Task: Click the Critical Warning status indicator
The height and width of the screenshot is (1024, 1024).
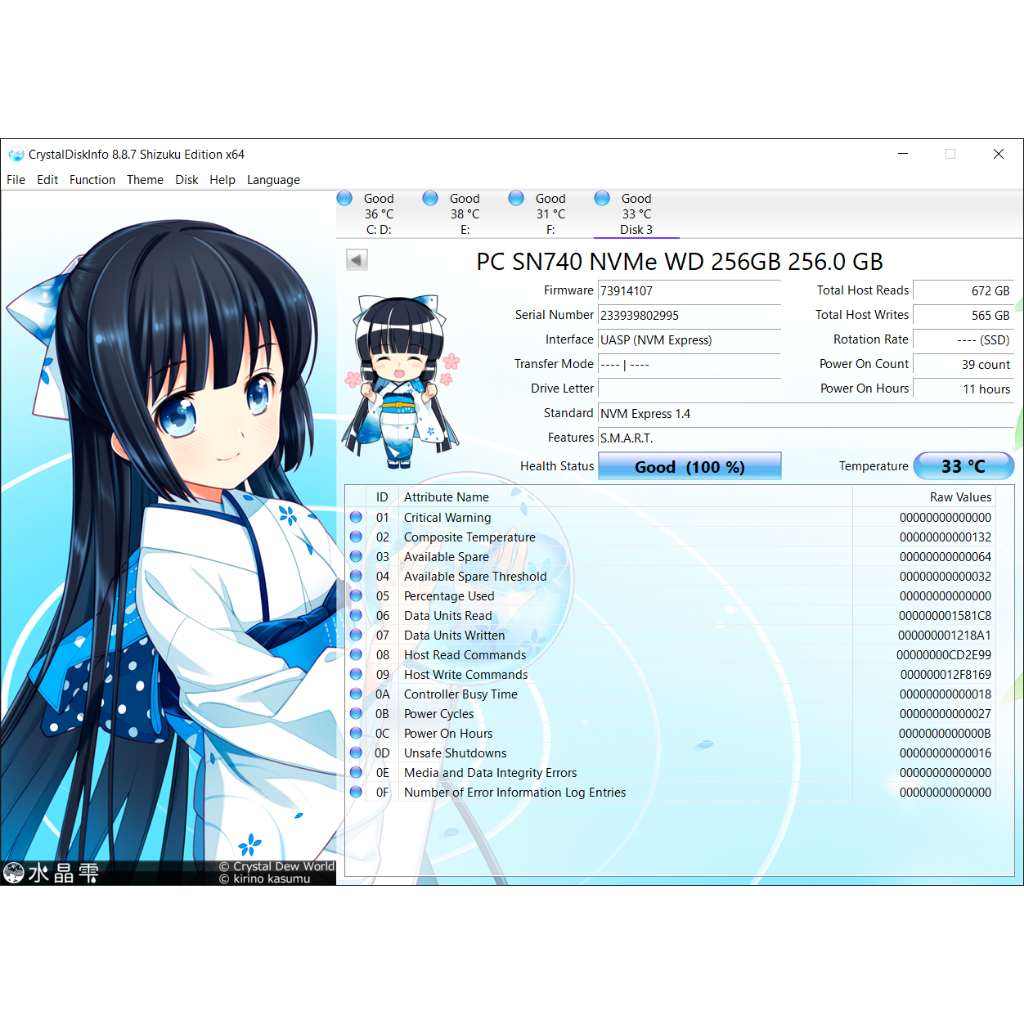Action: click(x=356, y=518)
